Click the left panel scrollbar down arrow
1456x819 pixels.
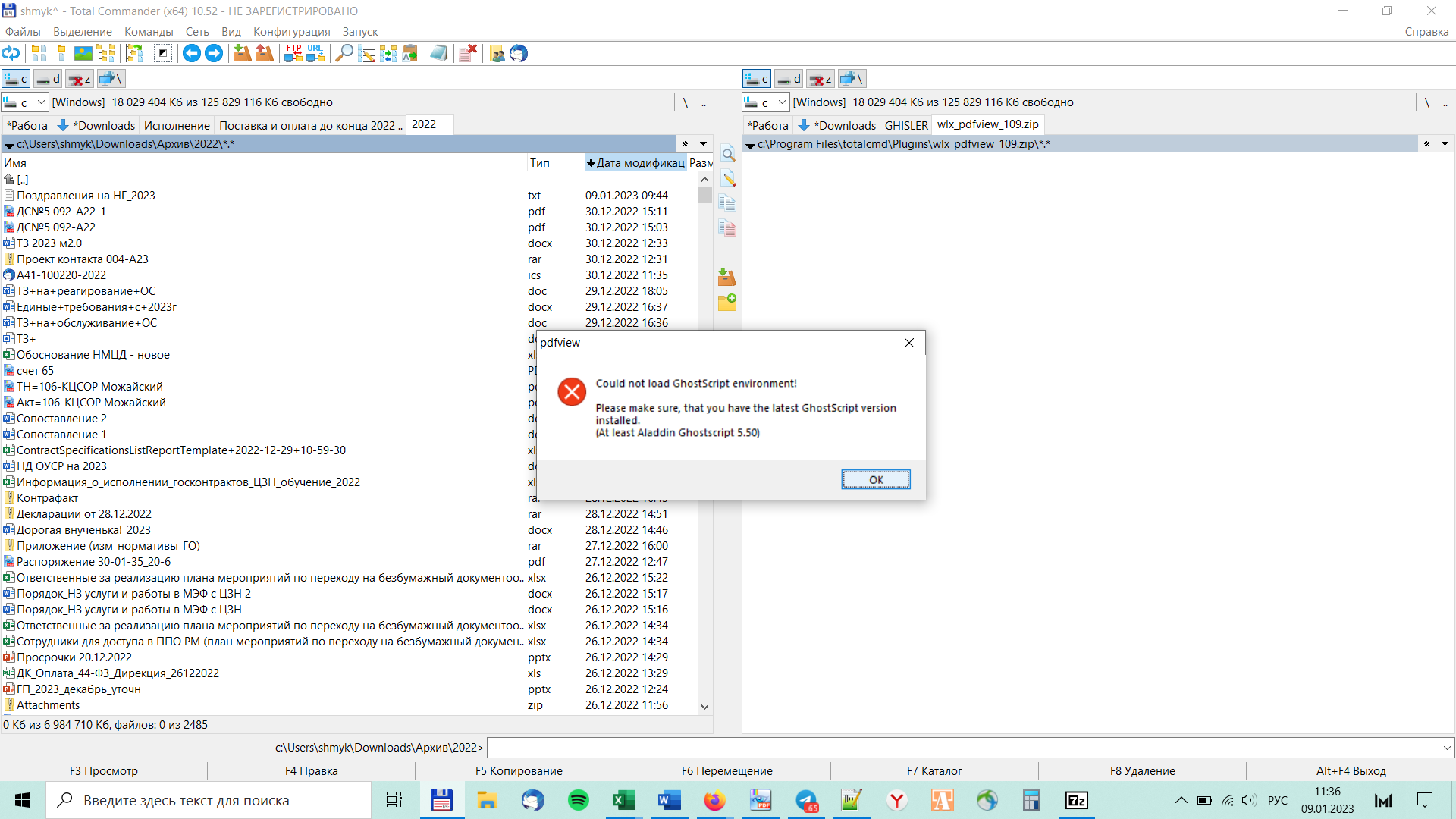(704, 706)
